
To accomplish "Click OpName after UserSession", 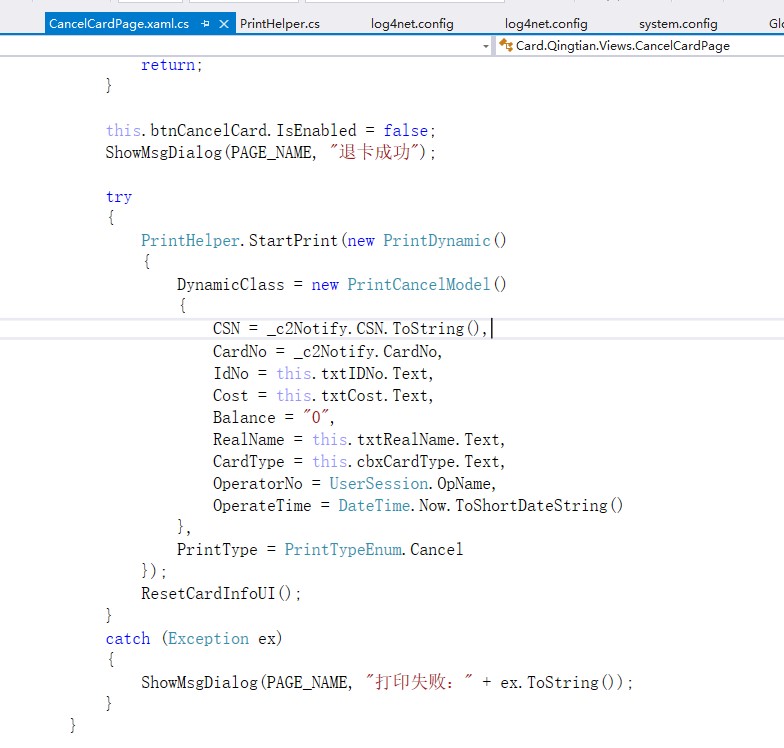I will (464, 484).
